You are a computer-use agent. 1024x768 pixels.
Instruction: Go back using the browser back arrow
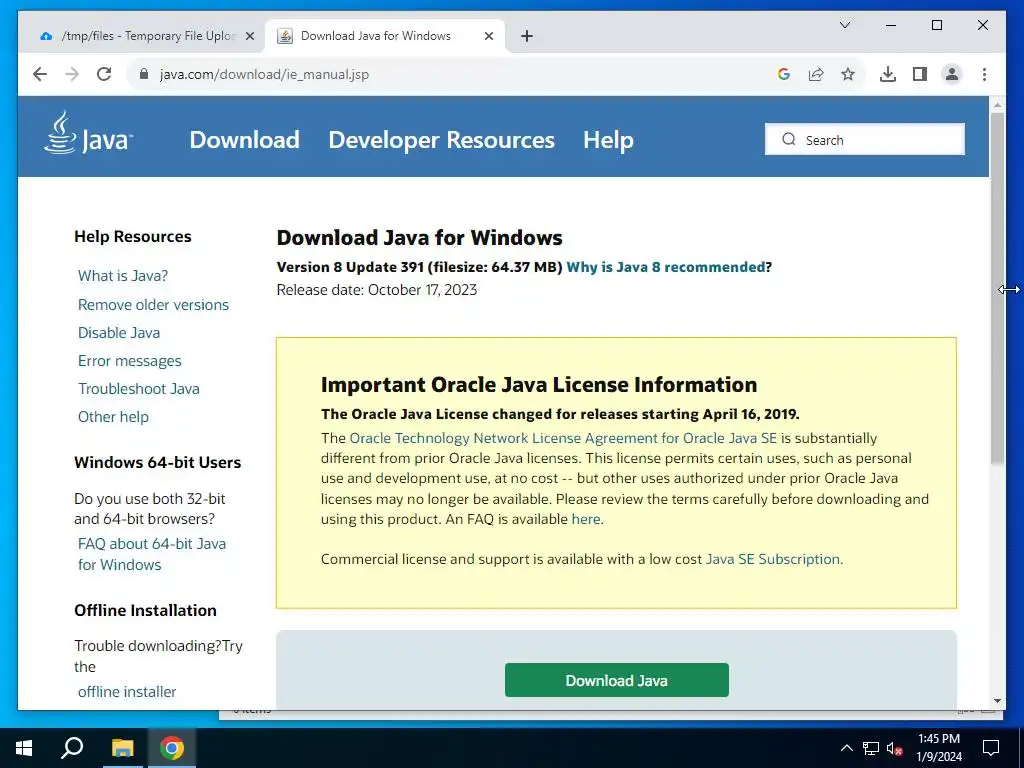[x=40, y=74]
